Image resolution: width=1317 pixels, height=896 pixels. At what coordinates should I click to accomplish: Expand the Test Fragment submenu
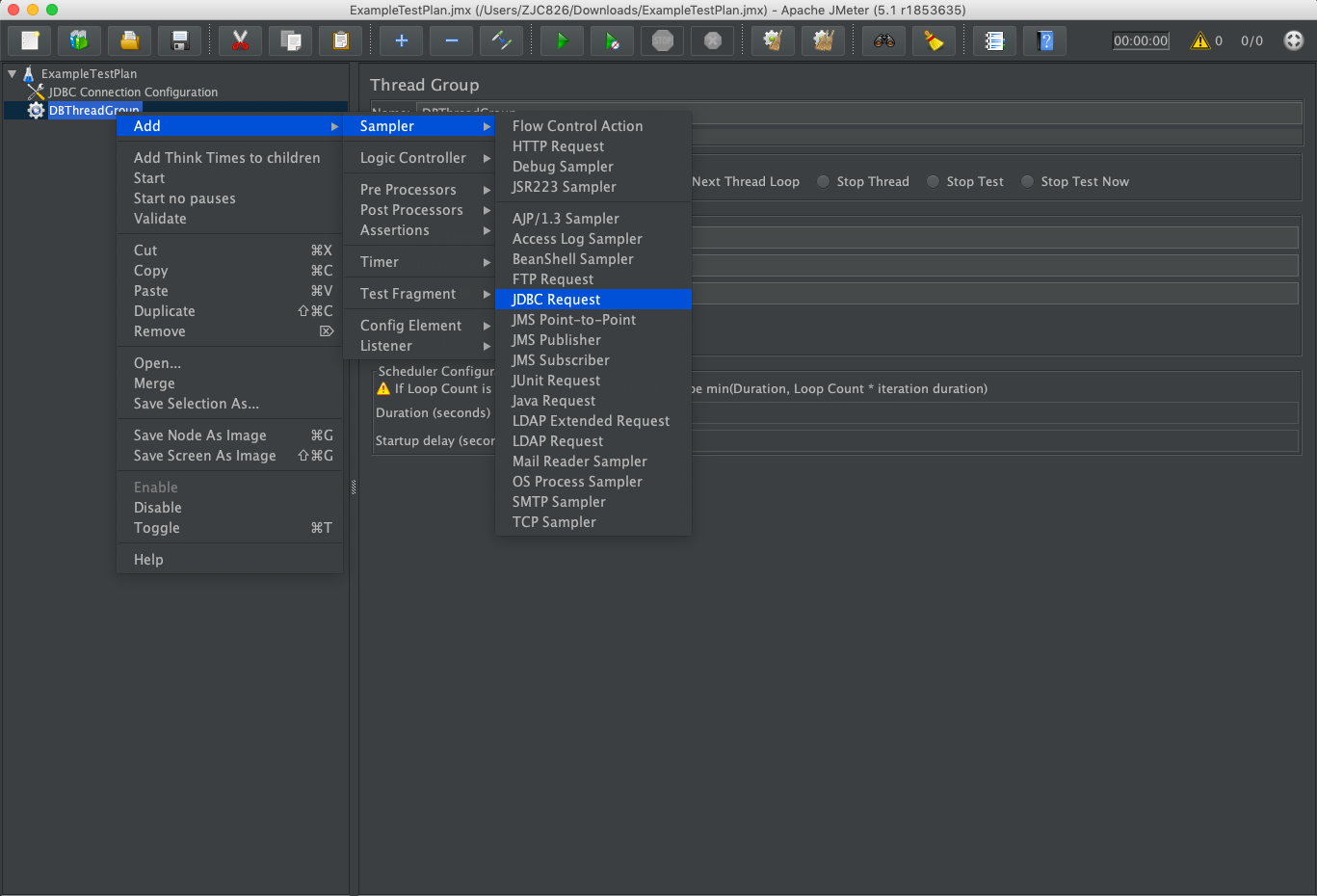(x=419, y=294)
